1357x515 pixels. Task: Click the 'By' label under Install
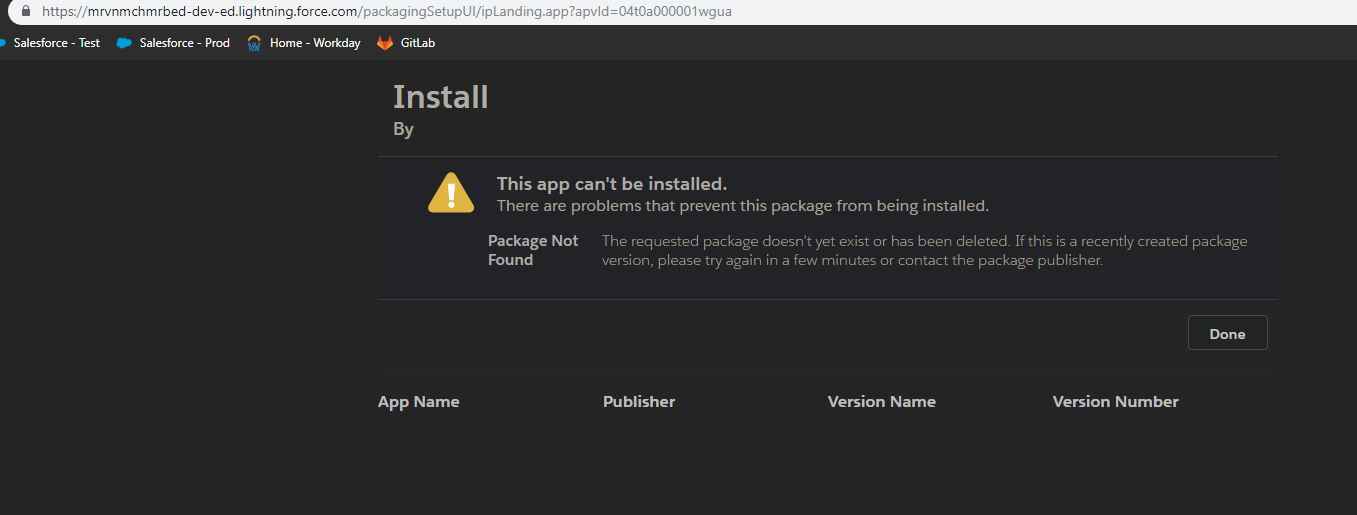[403, 129]
